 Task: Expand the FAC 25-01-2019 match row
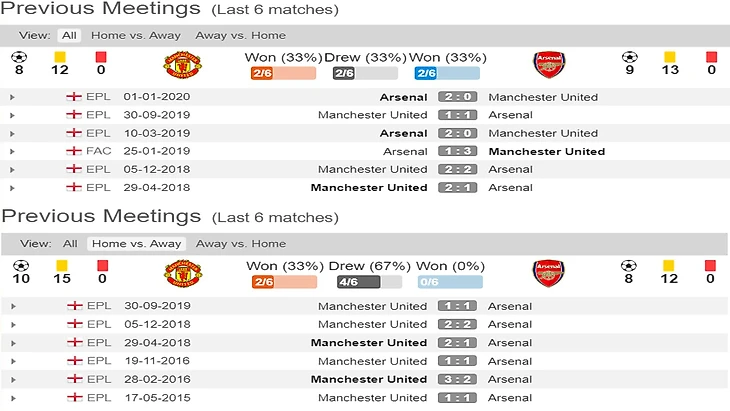(x=12, y=151)
